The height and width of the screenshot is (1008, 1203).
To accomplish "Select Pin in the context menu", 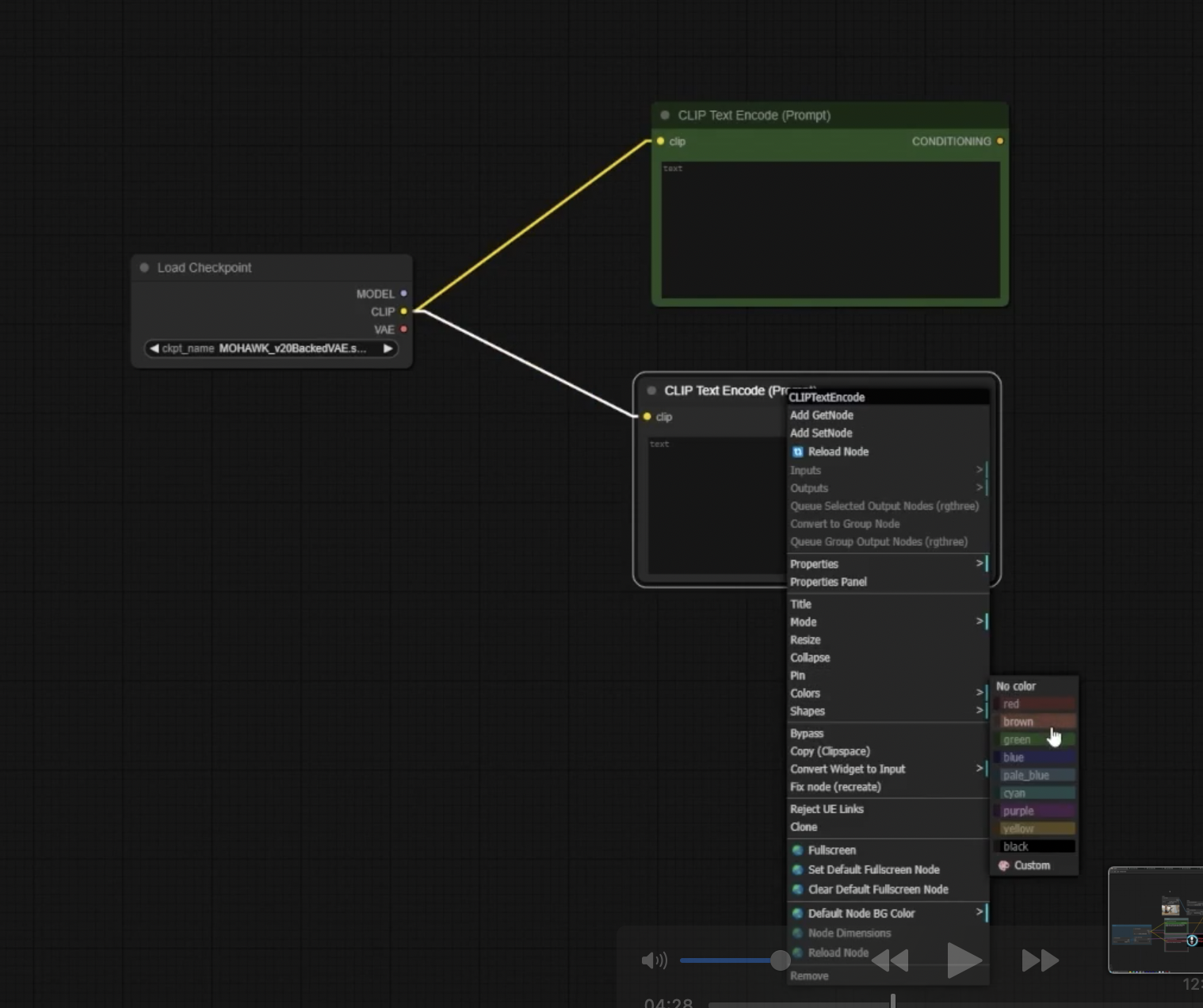I will click(888, 675).
